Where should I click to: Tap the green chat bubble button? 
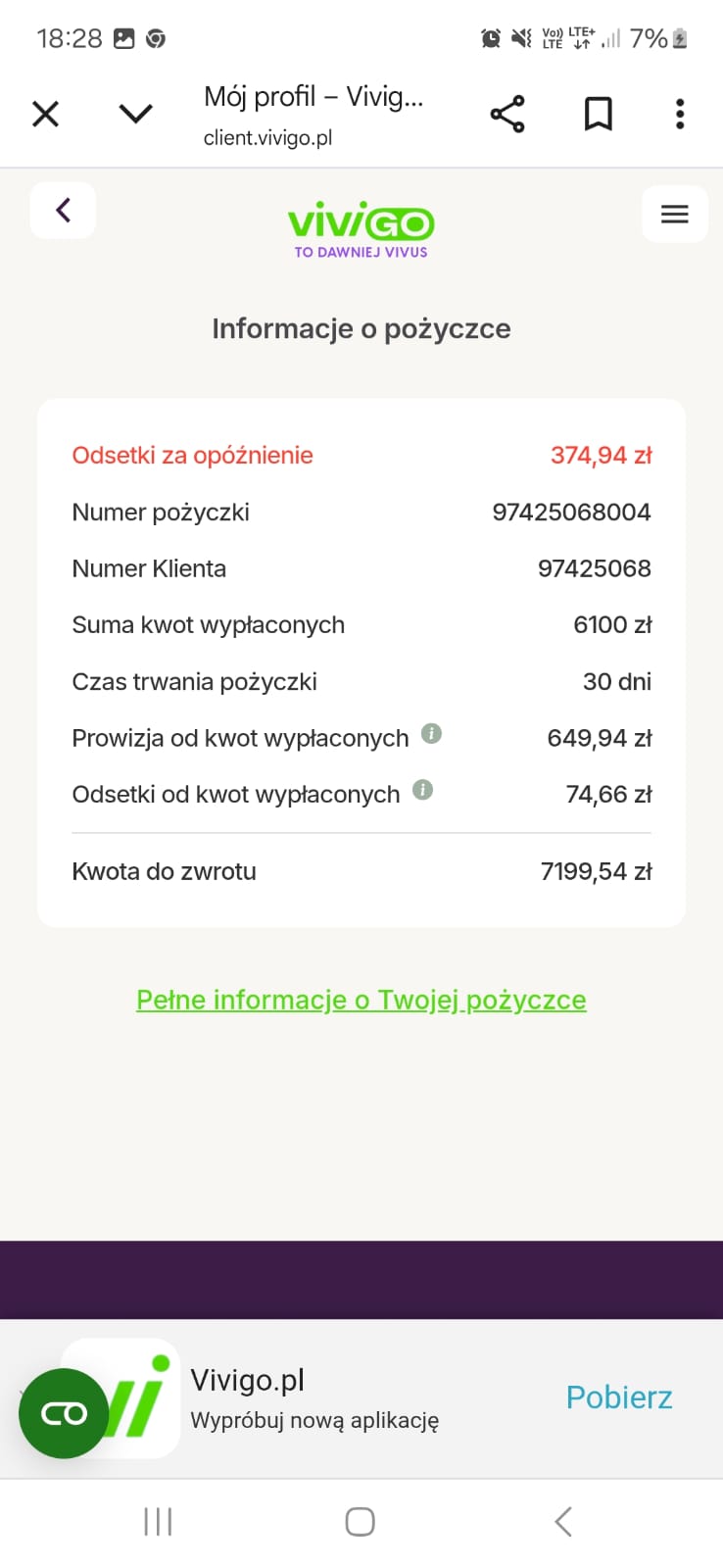click(64, 1413)
